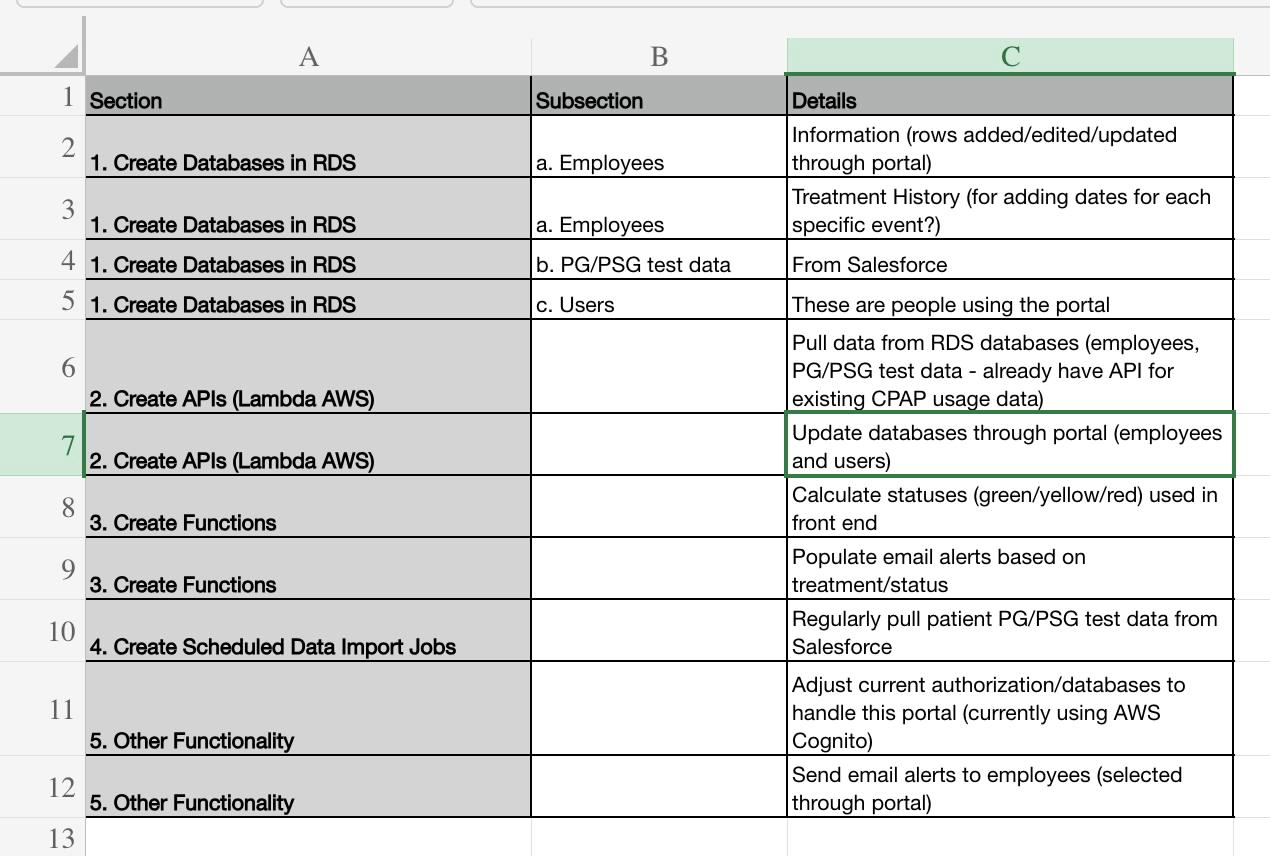Click the 'Section' header cell

pyautogui.click(x=308, y=100)
